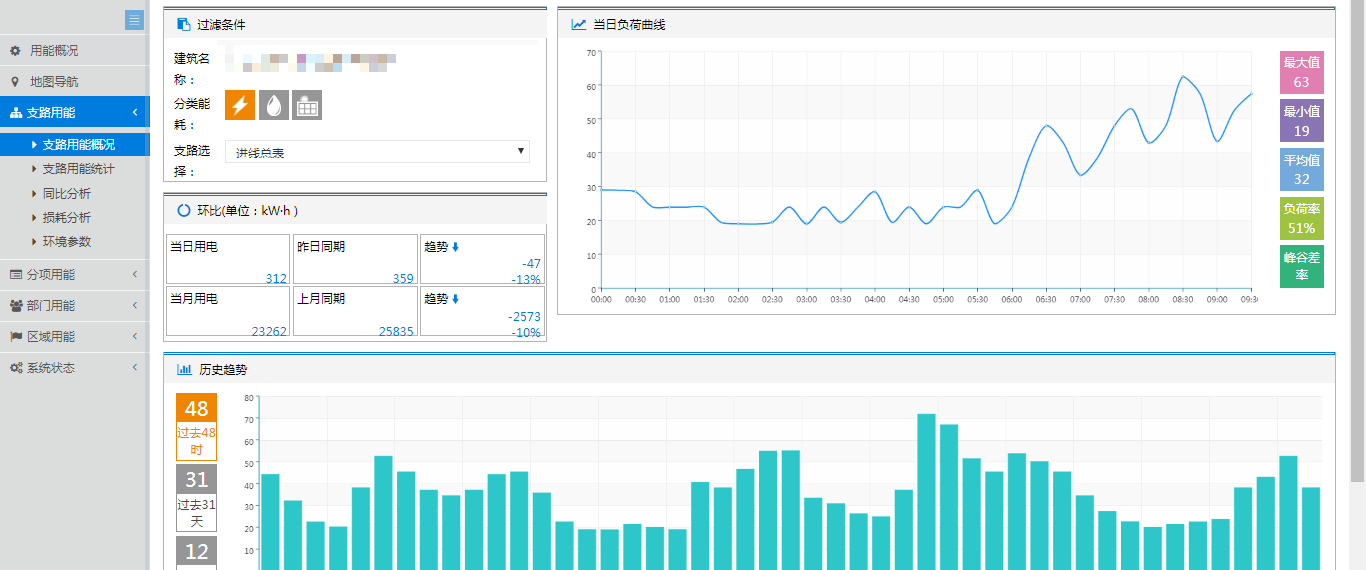Viewport: 1366px width, 570px height.
Task: Toggle the sidebar hamburger menu button
Action: [134, 20]
